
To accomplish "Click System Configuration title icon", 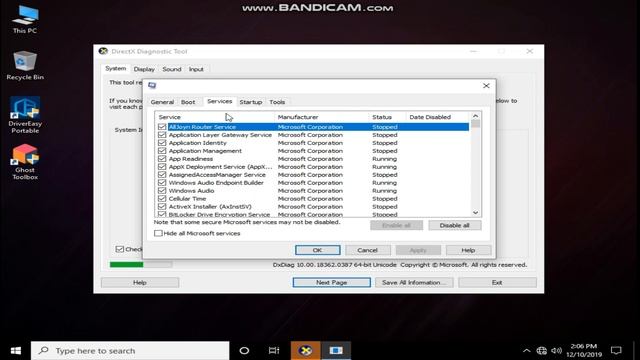I will pyautogui.click(x=152, y=85).
